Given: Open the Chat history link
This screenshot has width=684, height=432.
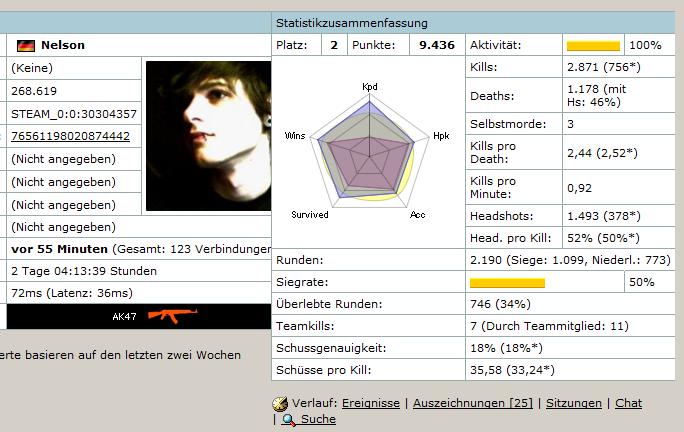Looking at the screenshot, I should point(628,403).
